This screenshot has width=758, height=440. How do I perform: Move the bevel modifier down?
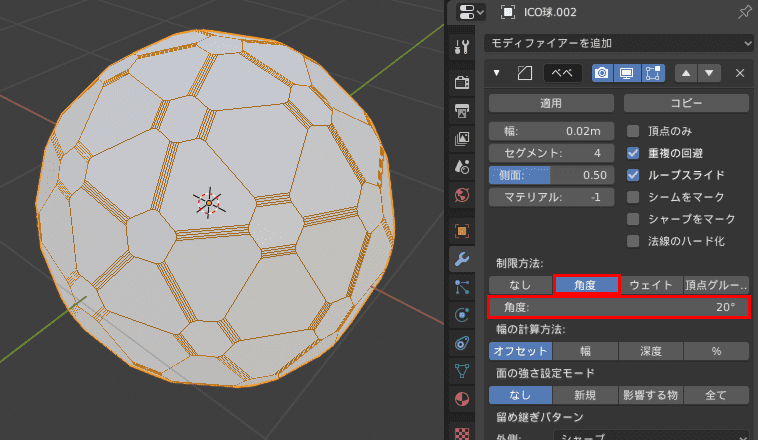pyautogui.click(x=709, y=73)
